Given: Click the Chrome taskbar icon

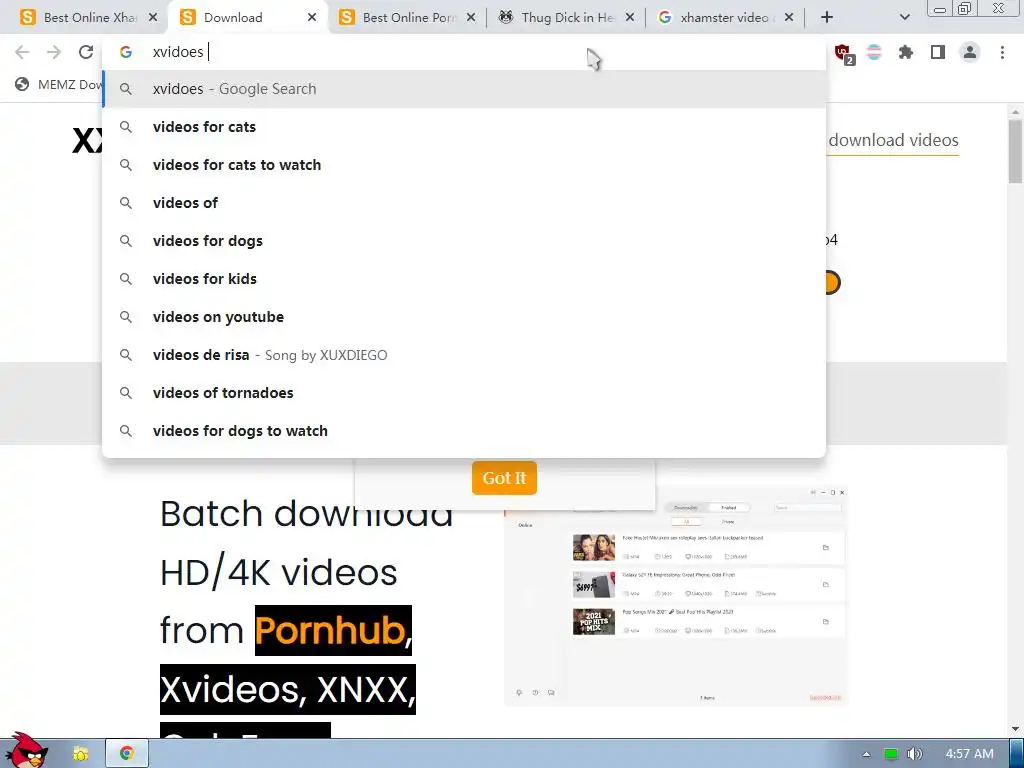Looking at the screenshot, I should coord(127,754).
